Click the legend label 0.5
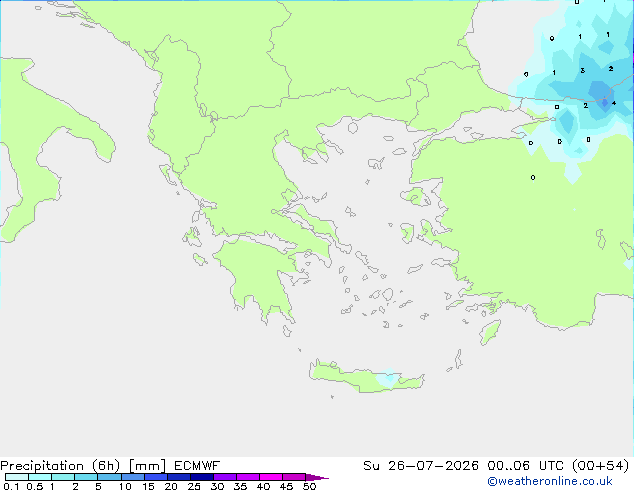The height and width of the screenshot is (490, 634). click(x=34, y=486)
